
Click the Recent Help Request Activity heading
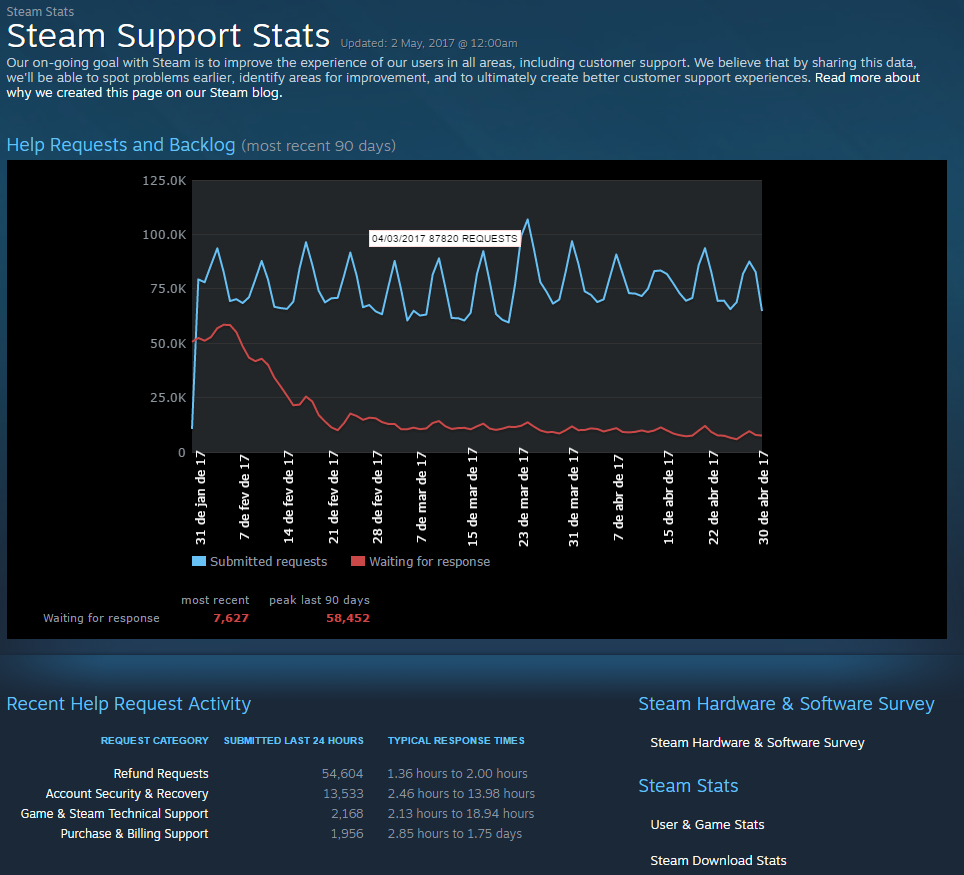coord(128,703)
